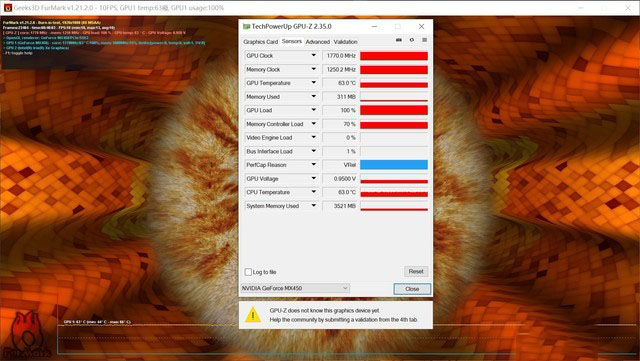Screen dimensions: 640x361
Task: Expand the GPU Load sensor dropdown
Action: tap(313, 110)
